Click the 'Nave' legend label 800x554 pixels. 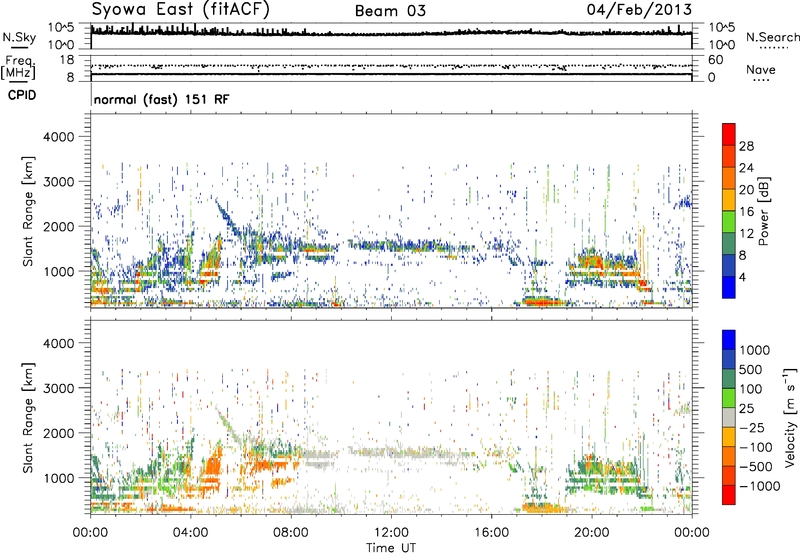[x=760, y=69]
